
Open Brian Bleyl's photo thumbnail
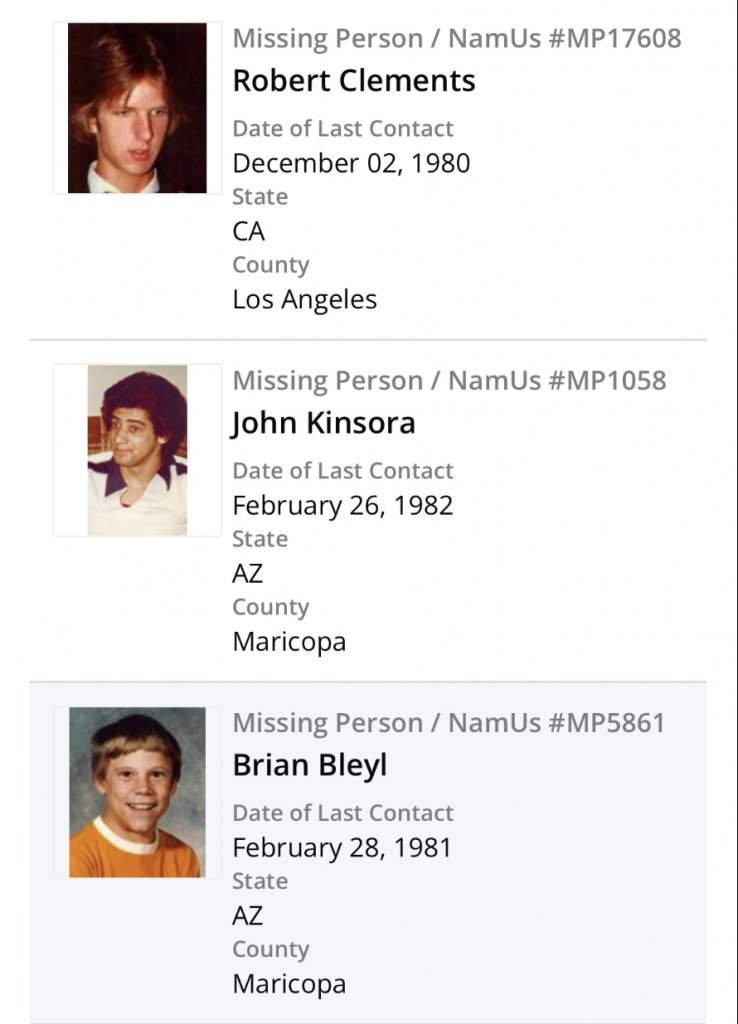(137, 792)
